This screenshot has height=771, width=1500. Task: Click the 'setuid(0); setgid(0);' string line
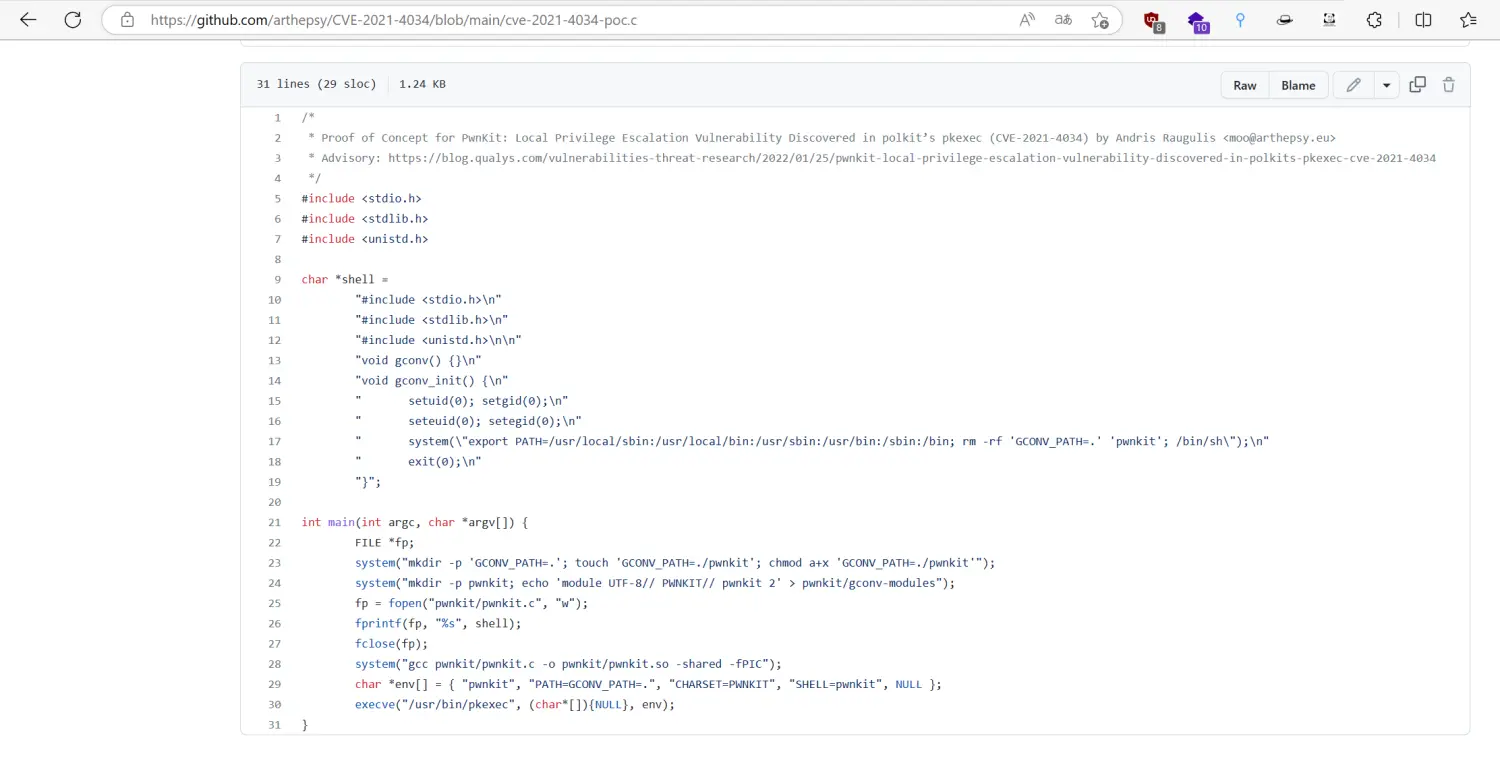click(462, 401)
